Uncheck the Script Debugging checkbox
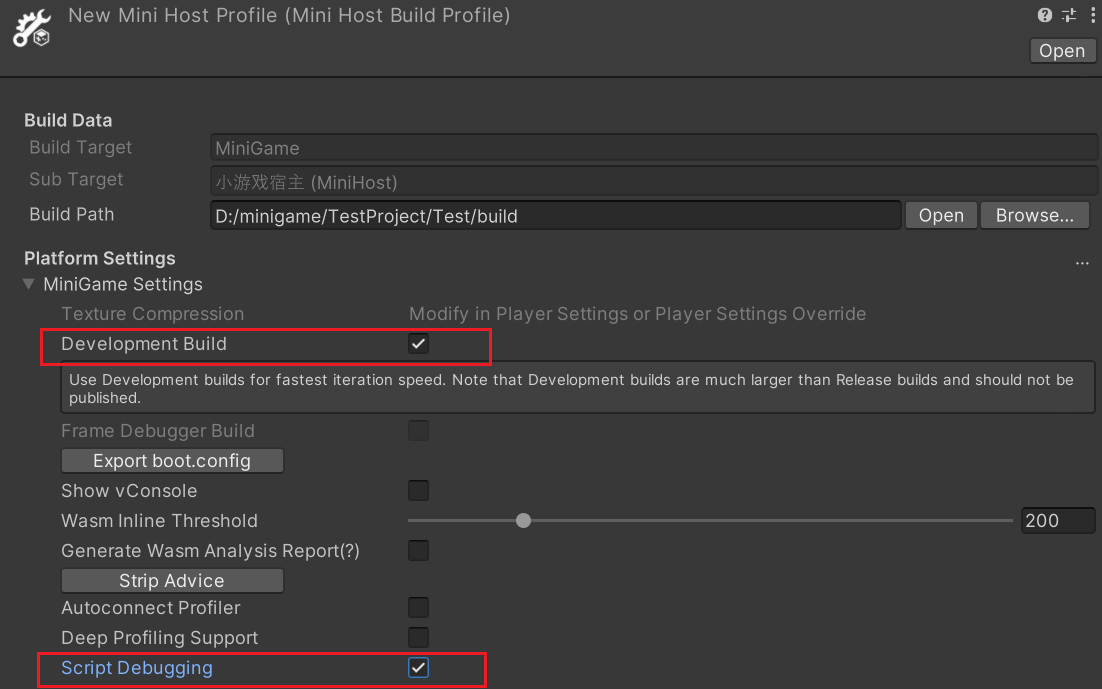 click(x=418, y=668)
